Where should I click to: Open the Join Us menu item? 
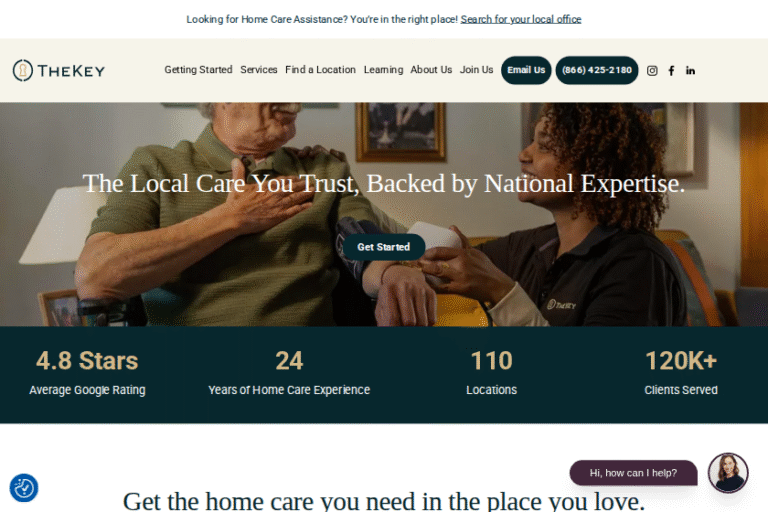[x=476, y=70]
